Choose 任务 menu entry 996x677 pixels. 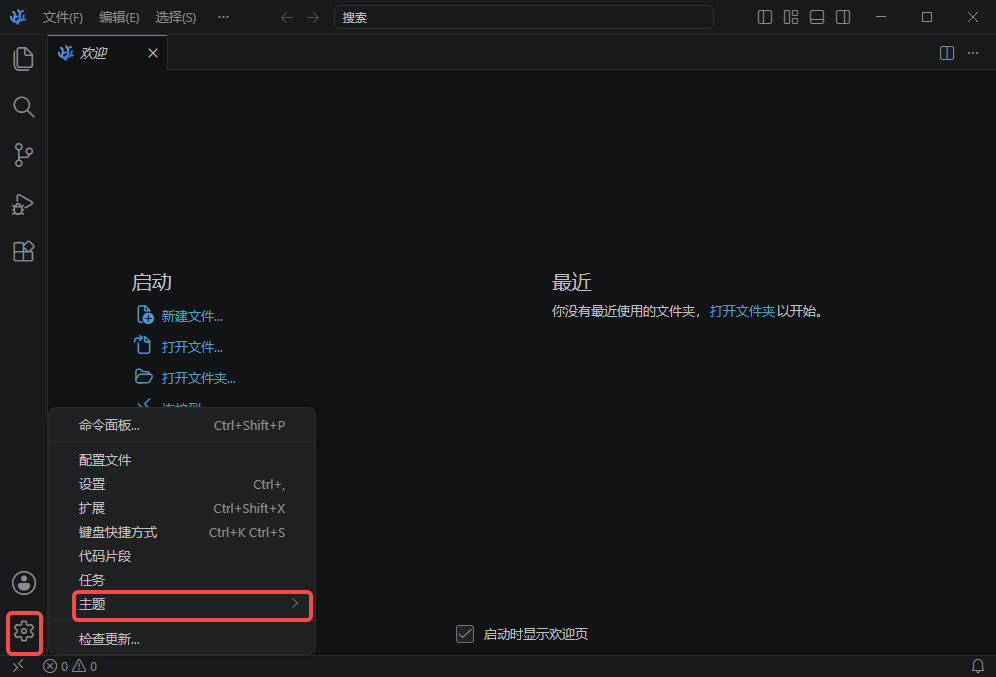coord(182,580)
